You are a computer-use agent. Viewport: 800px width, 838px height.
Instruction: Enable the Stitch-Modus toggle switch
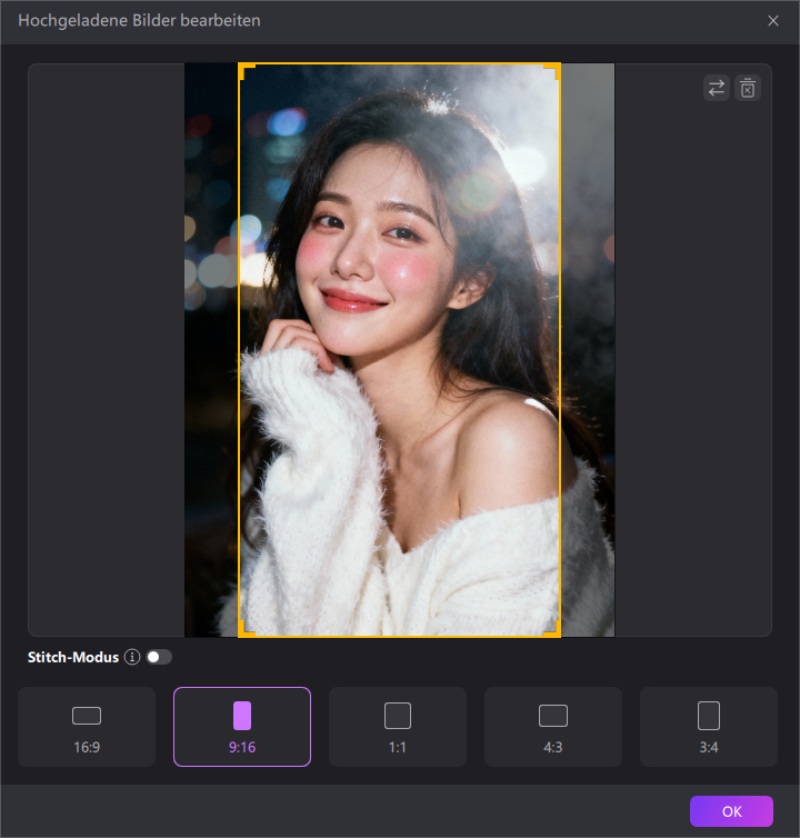[159, 657]
